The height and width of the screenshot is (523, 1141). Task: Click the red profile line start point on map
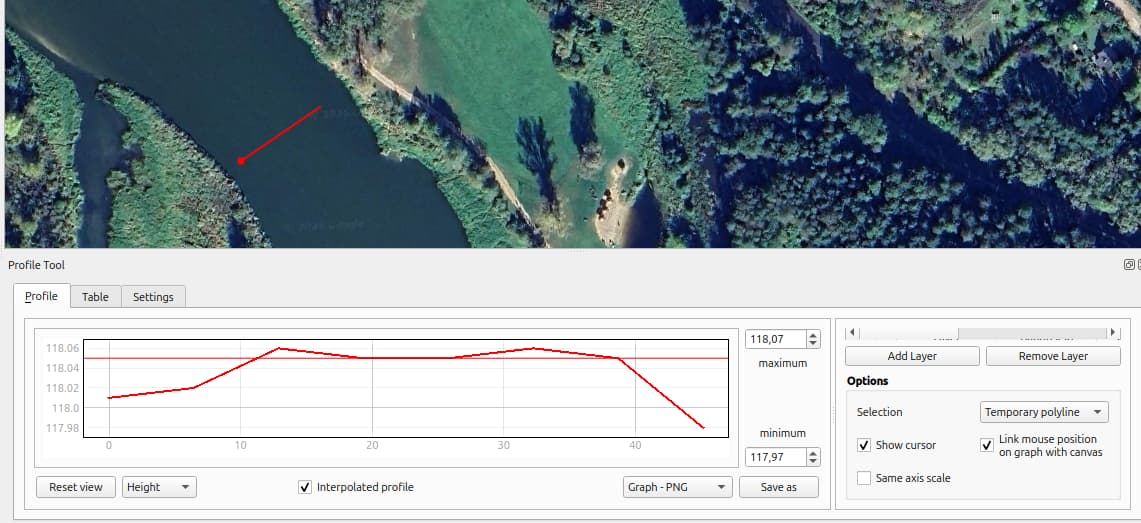(240, 160)
